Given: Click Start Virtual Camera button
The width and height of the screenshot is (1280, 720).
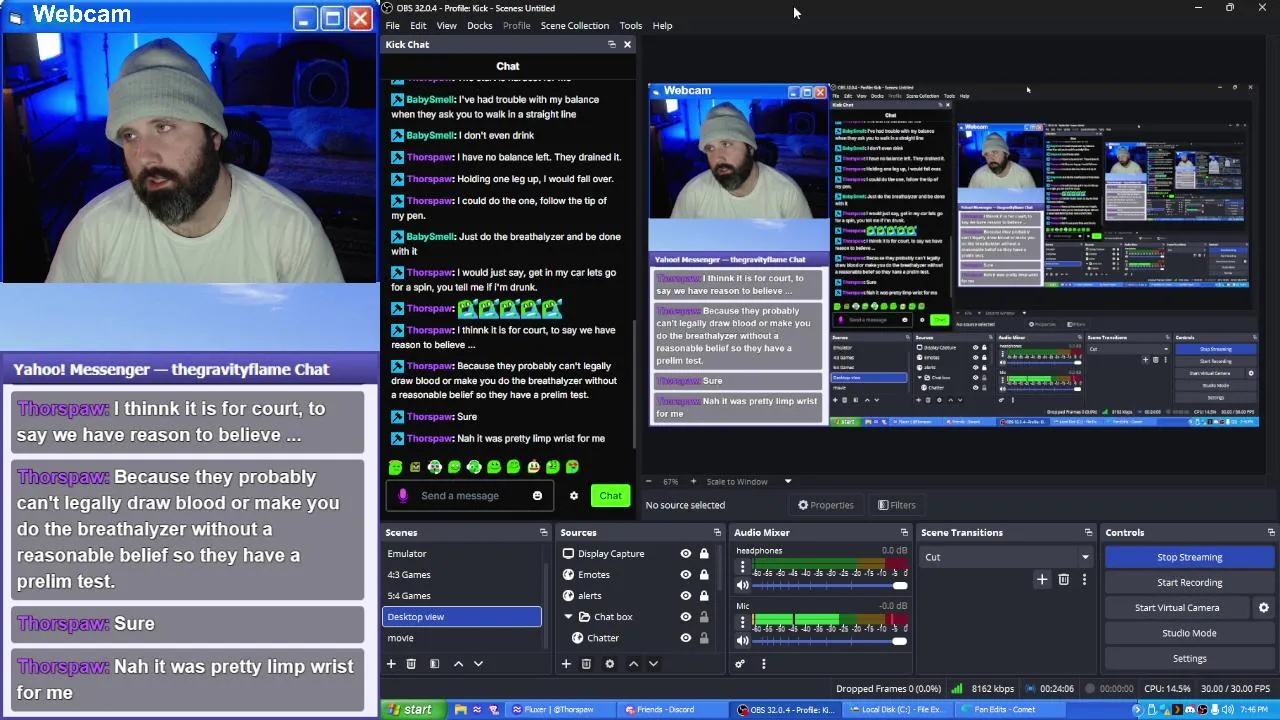Looking at the screenshot, I should pyautogui.click(x=1177, y=608).
